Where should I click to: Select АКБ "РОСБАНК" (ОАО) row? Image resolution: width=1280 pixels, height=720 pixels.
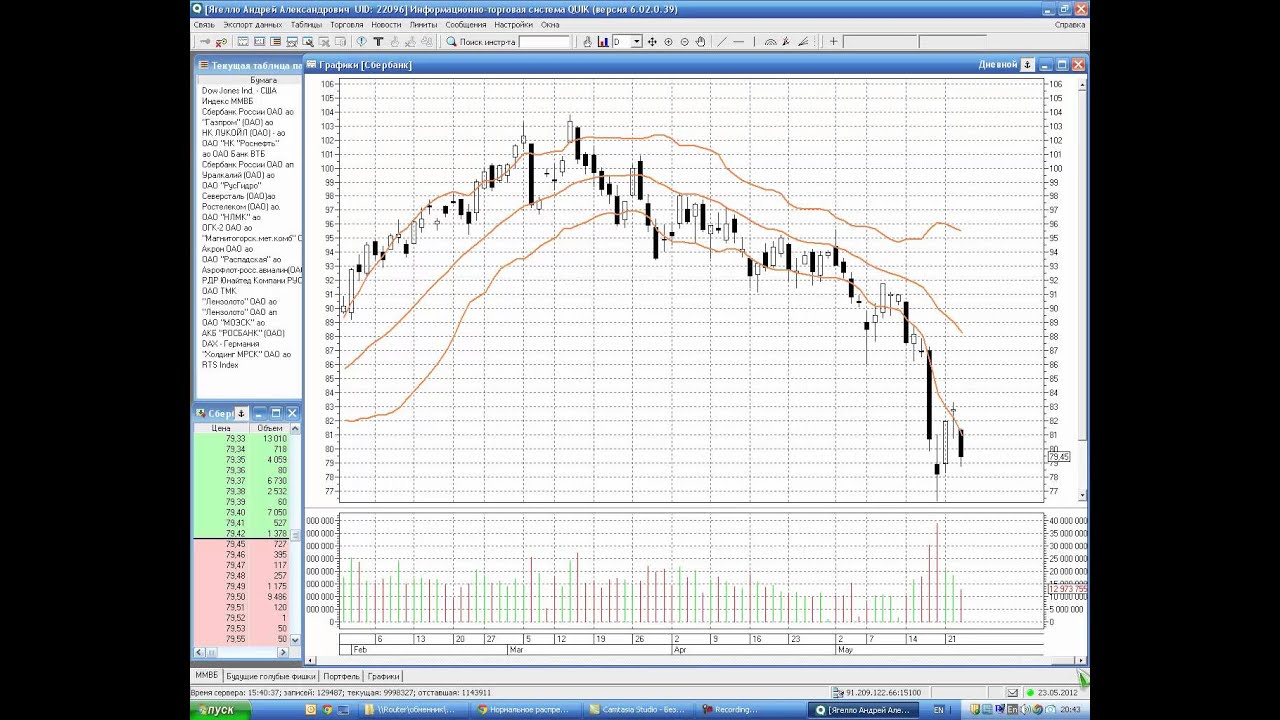pos(250,333)
